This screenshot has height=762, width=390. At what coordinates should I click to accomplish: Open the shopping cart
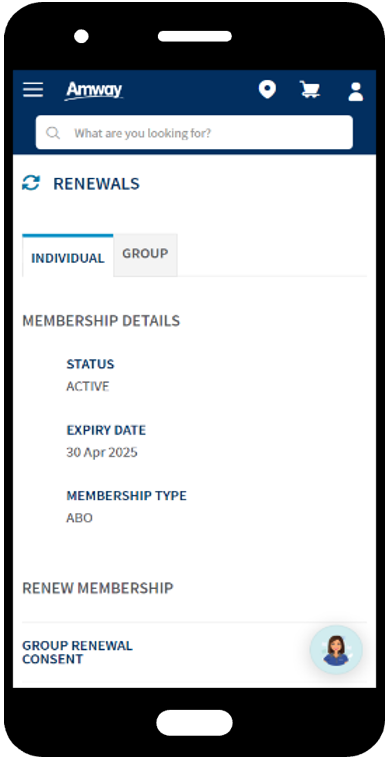(309, 89)
